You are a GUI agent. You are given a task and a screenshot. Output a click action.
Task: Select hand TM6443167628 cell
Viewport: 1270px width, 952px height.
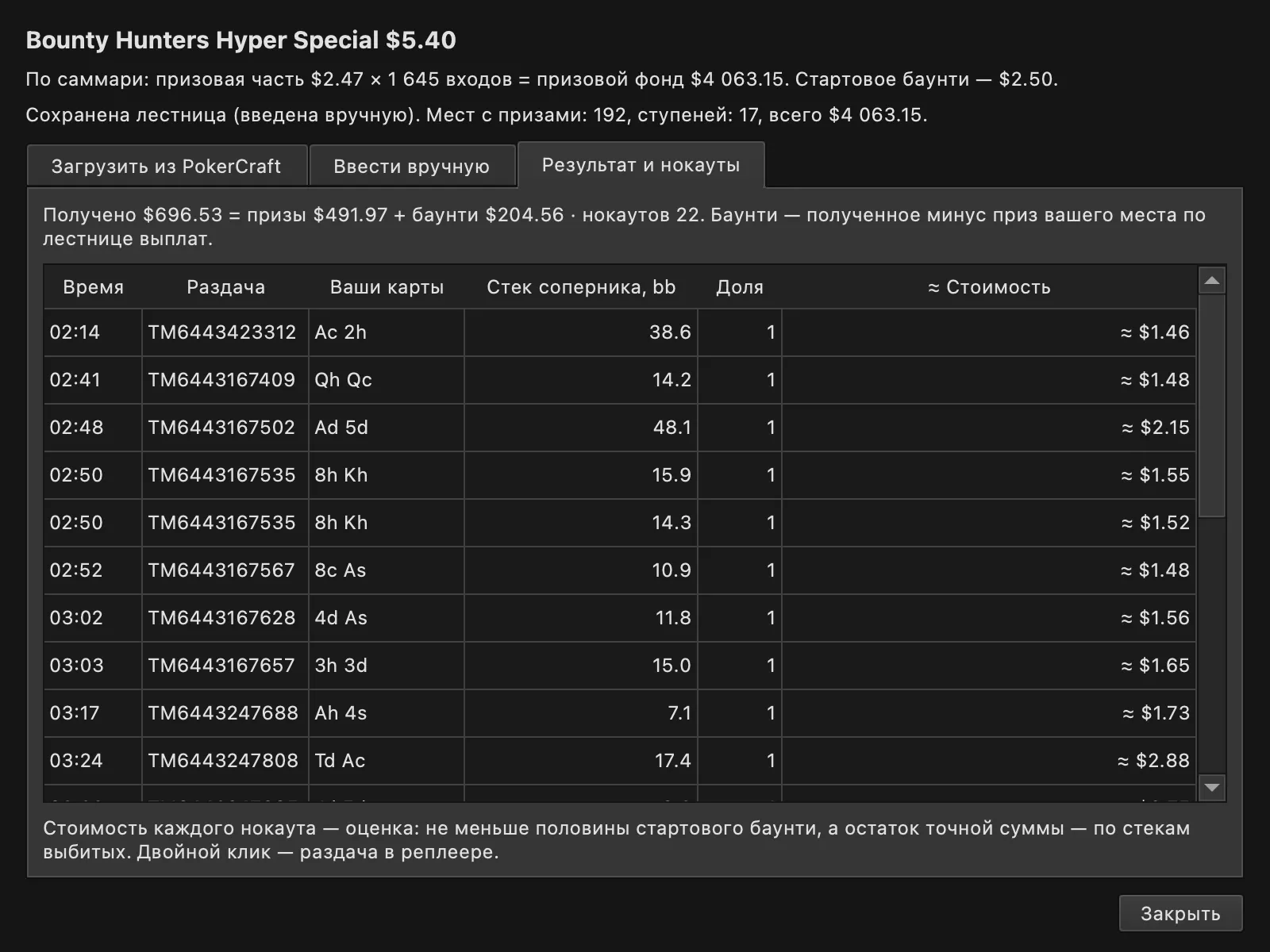(225, 618)
